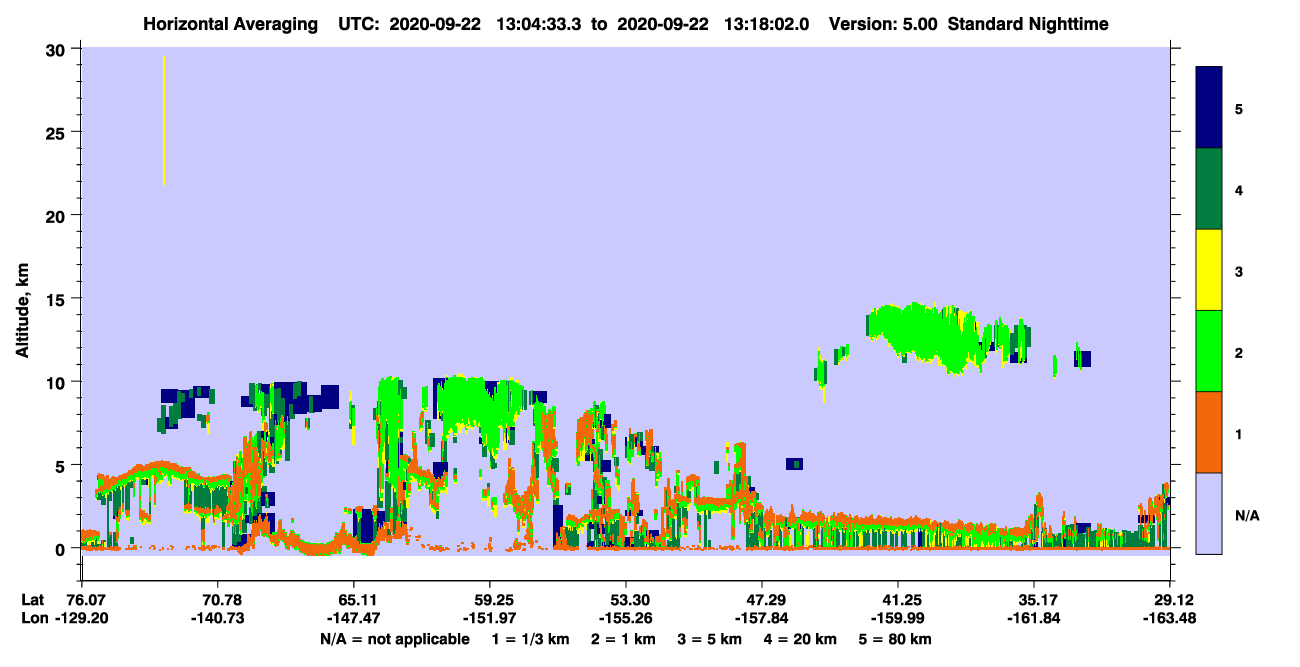This screenshot has height=667, width=1300.
Task: Click the 'Lon' row label
Action: pyautogui.click(x=33, y=619)
